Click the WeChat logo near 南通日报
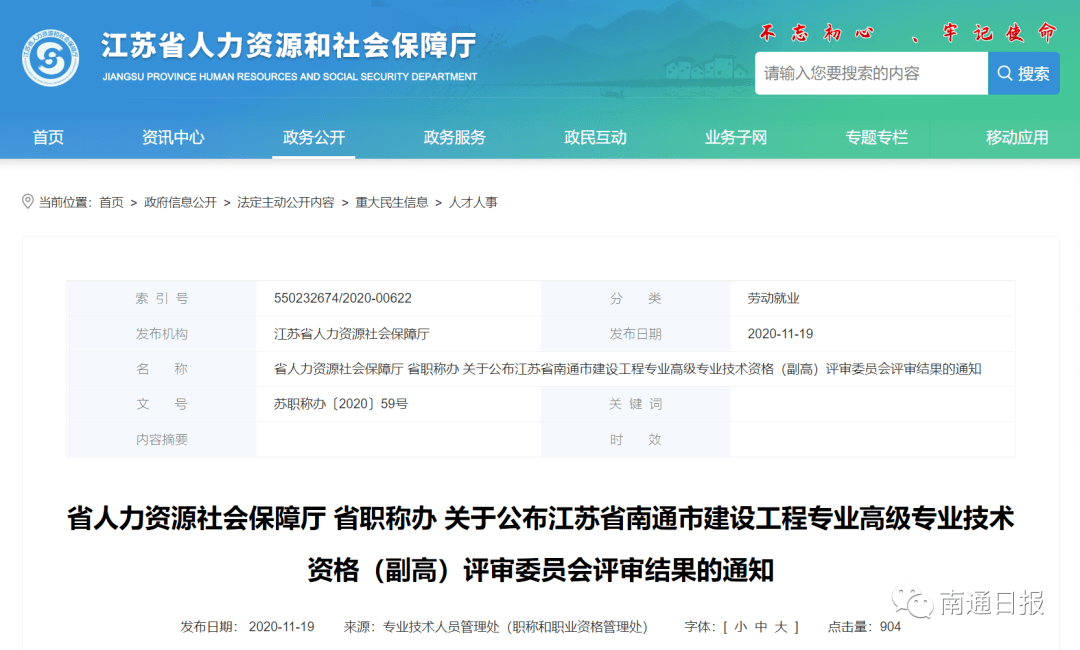The width and height of the screenshot is (1080, 650). 912,602
